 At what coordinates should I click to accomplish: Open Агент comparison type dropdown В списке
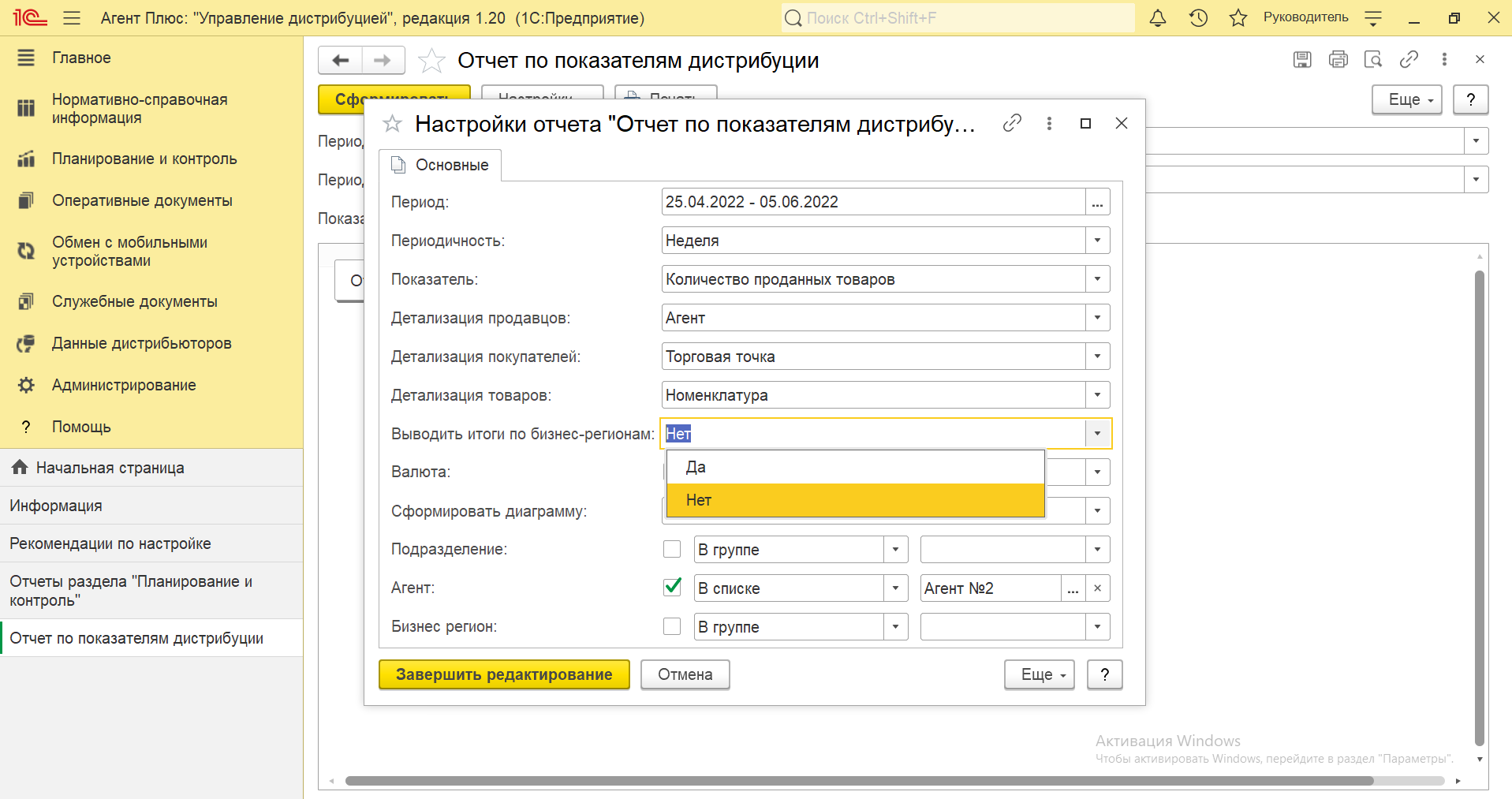(x=895, y=588)
